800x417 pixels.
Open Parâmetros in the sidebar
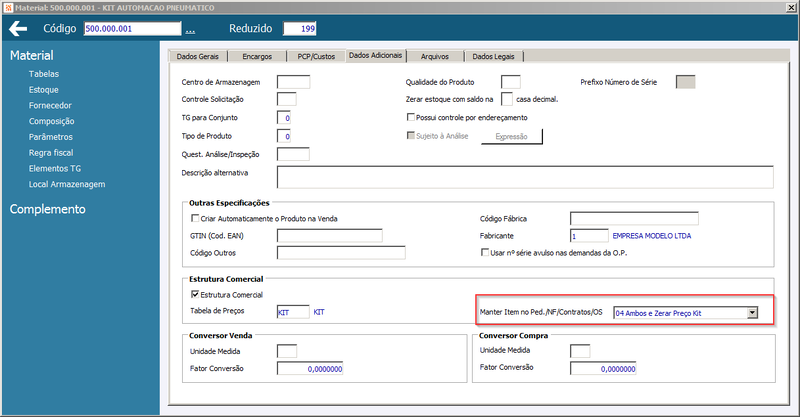[51, 137]
